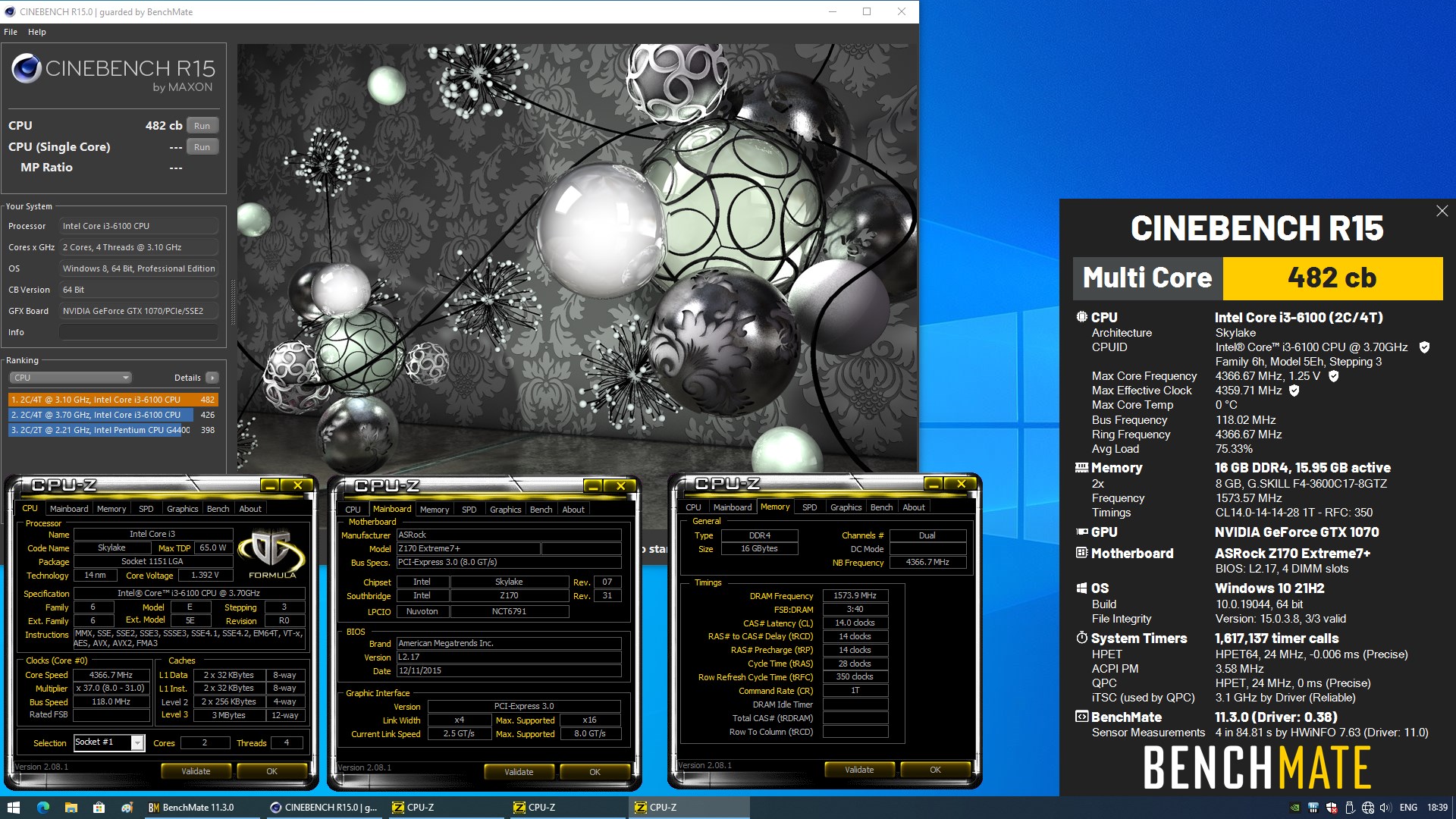The width and height of the screenshot is (1456, 819).
Task: Click the 482 cb Multi Core score banner
Action: 1332,278
